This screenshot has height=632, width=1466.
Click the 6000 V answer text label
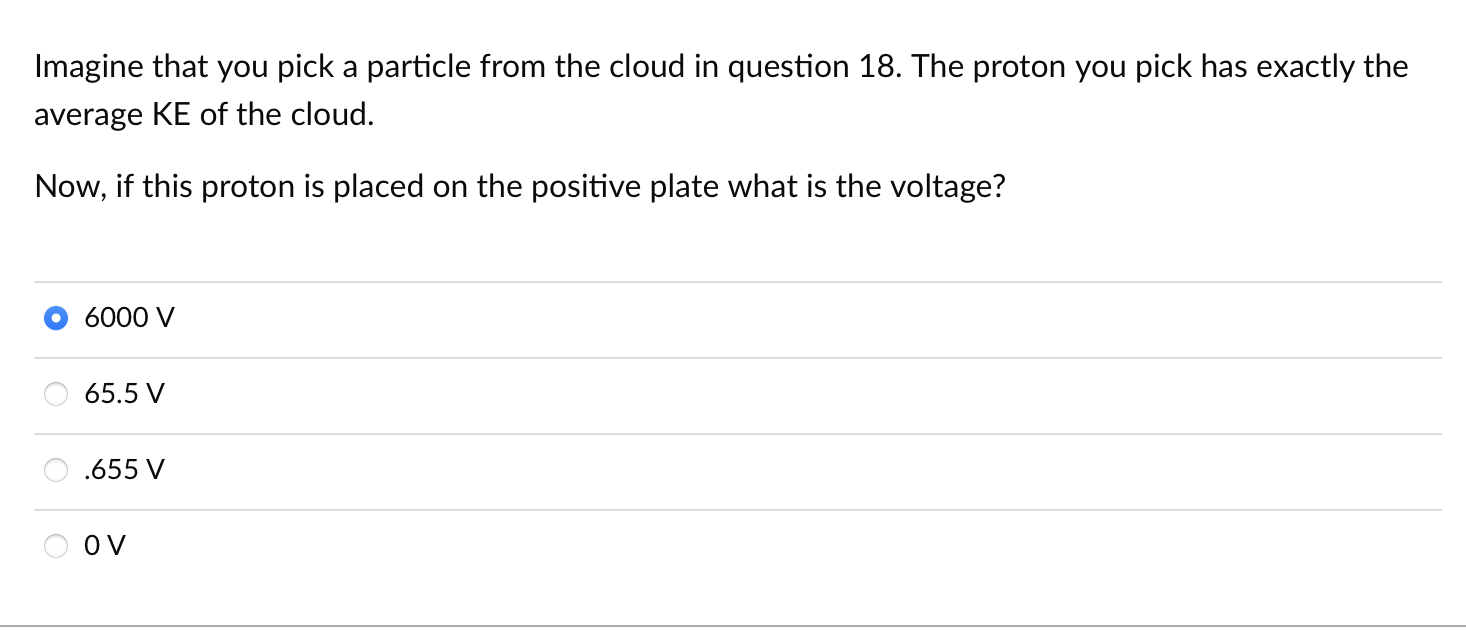click(x=128, y=318)
